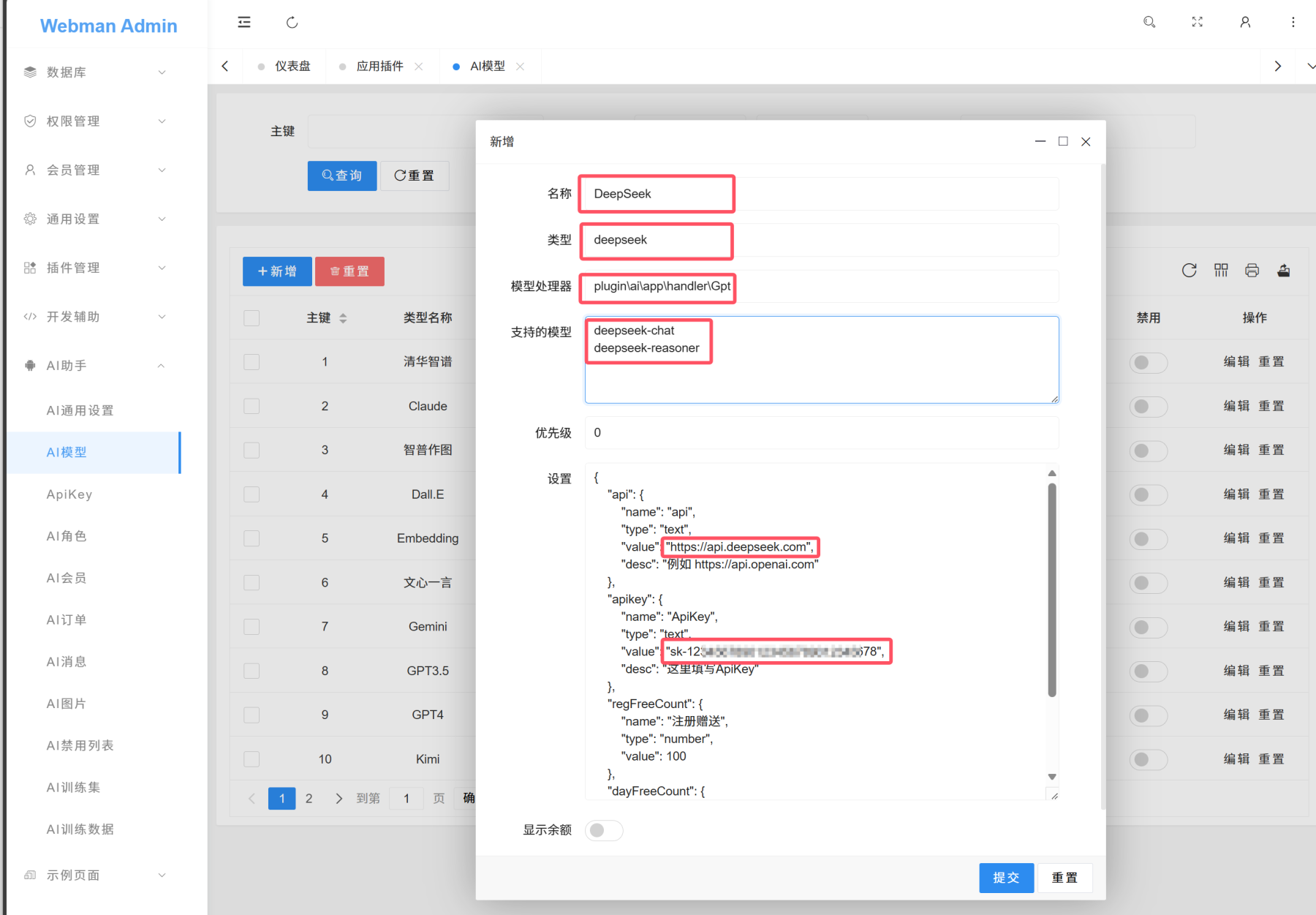Check the row checkbox for Gemini

[252, 627]
